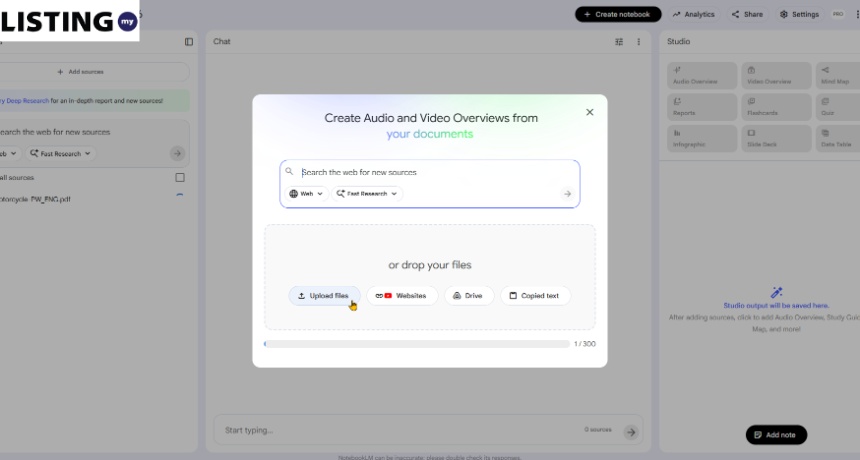Viewport: 860px width, 460px height.
Task: Open Data Table tile
Action: click(x=838, y=138)
